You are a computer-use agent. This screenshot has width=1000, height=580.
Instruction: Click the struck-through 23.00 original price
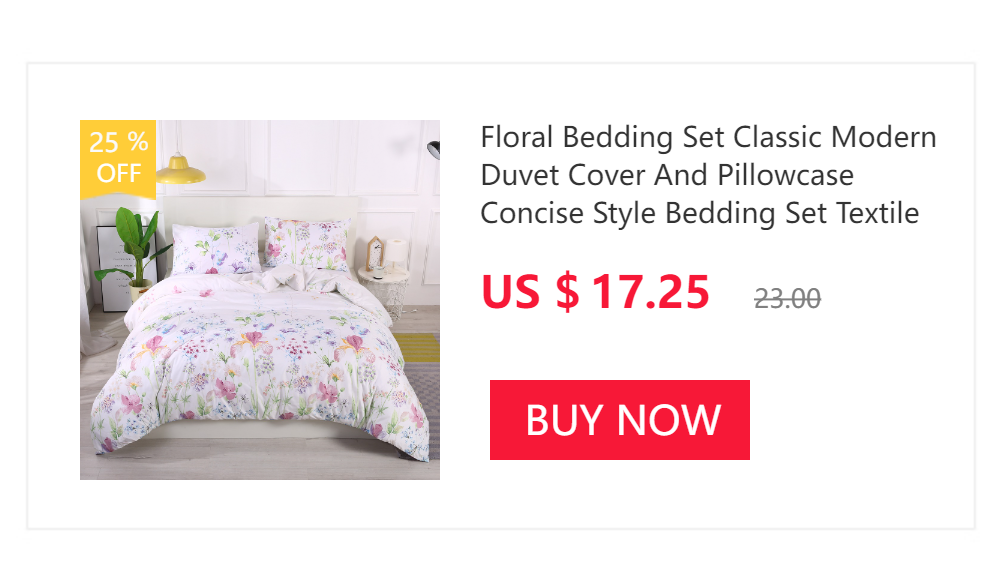[787, 299]
